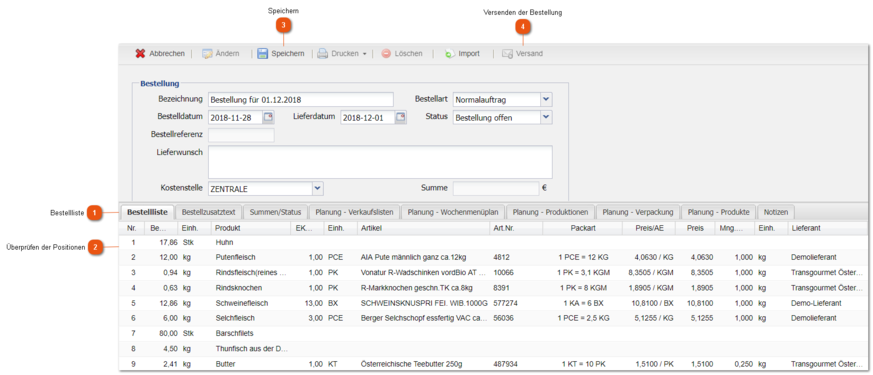Click the Lieferwunsch text area
The image size is (873, 375).
[x=380, y=162]
